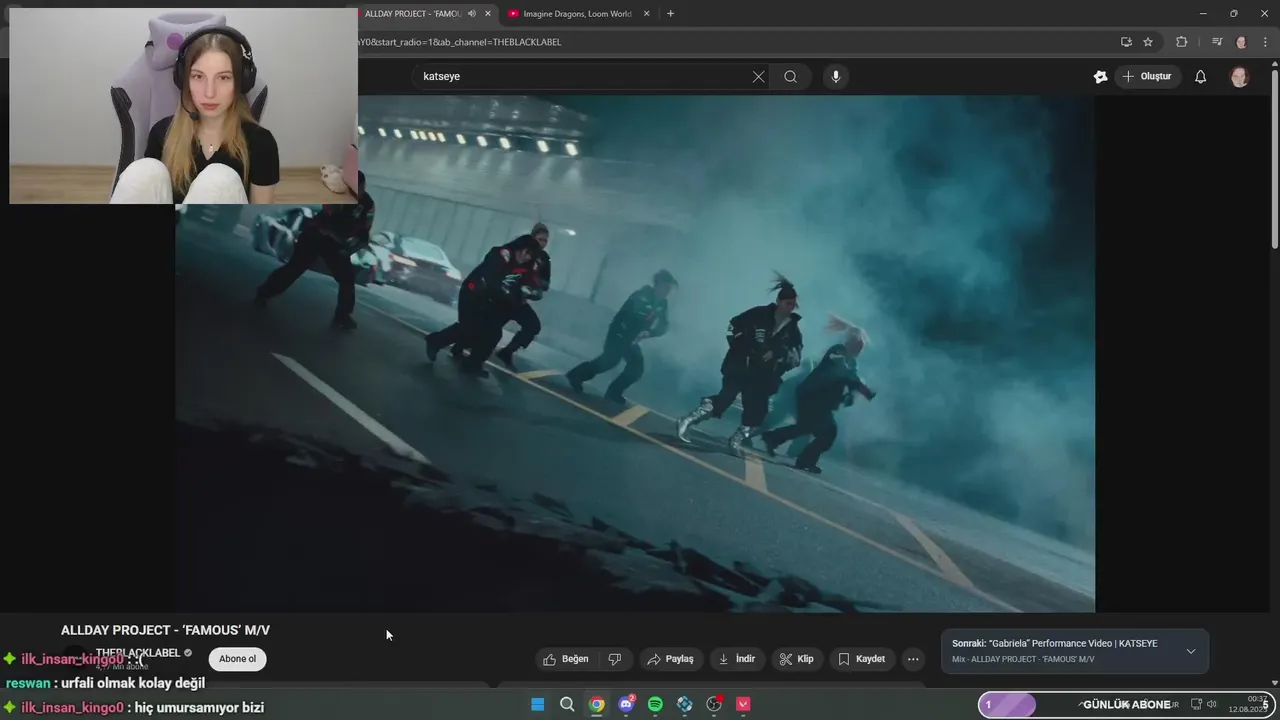This screenshot has width=1280, height=720.
Task: Start voice search with the microphone
Action: pyautogui.click(x=836, y=77)
